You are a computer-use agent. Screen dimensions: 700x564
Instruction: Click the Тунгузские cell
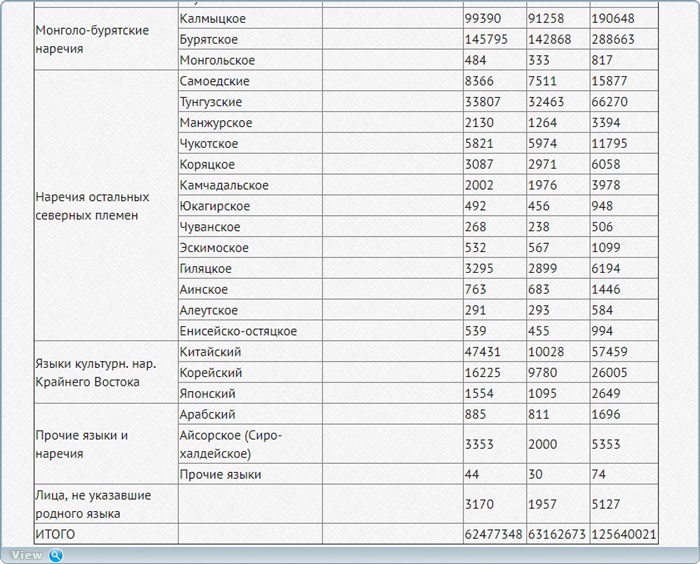pos(250,102)
